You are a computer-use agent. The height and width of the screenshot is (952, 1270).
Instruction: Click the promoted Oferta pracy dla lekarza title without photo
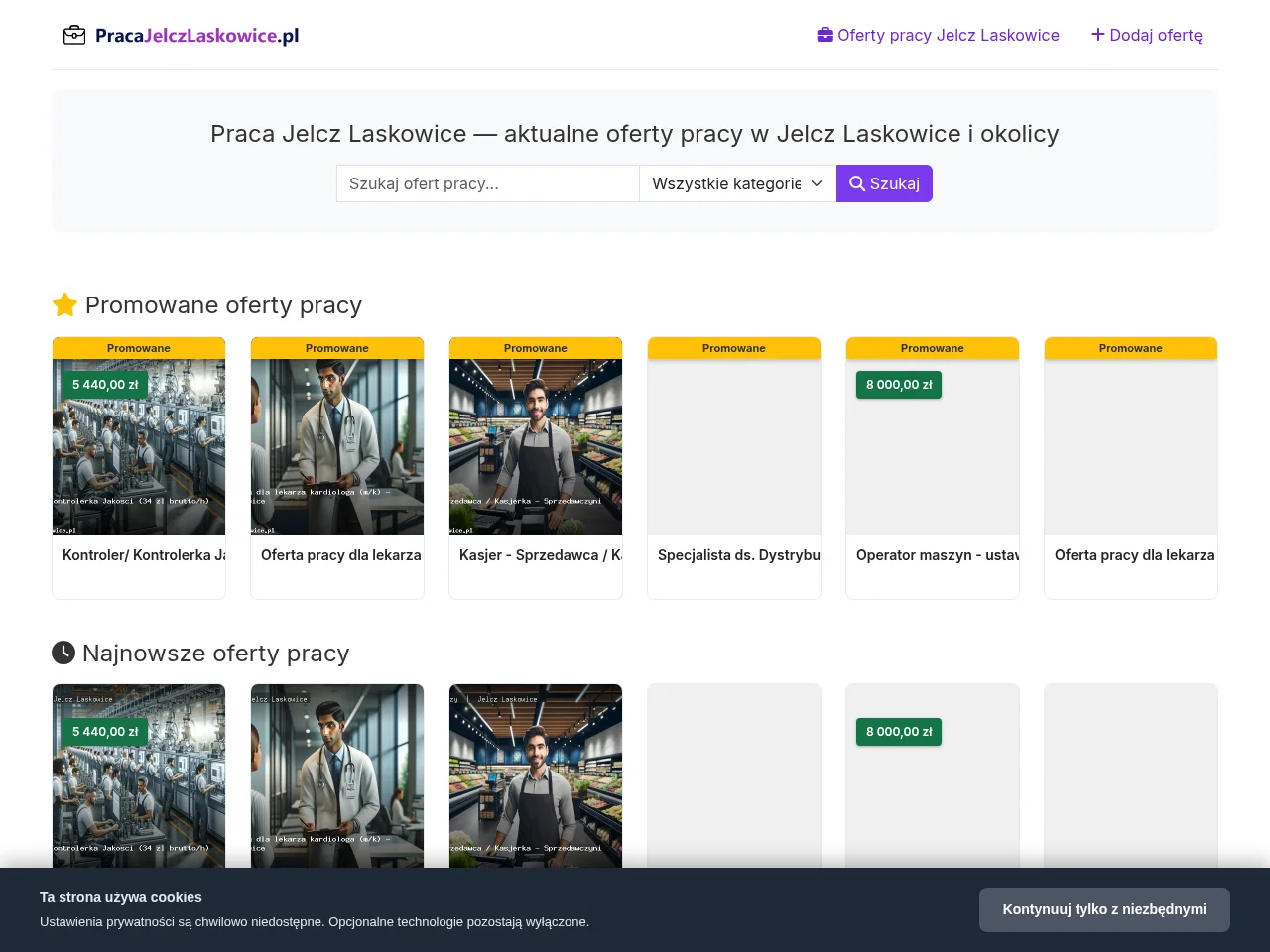coord(1135,555)
